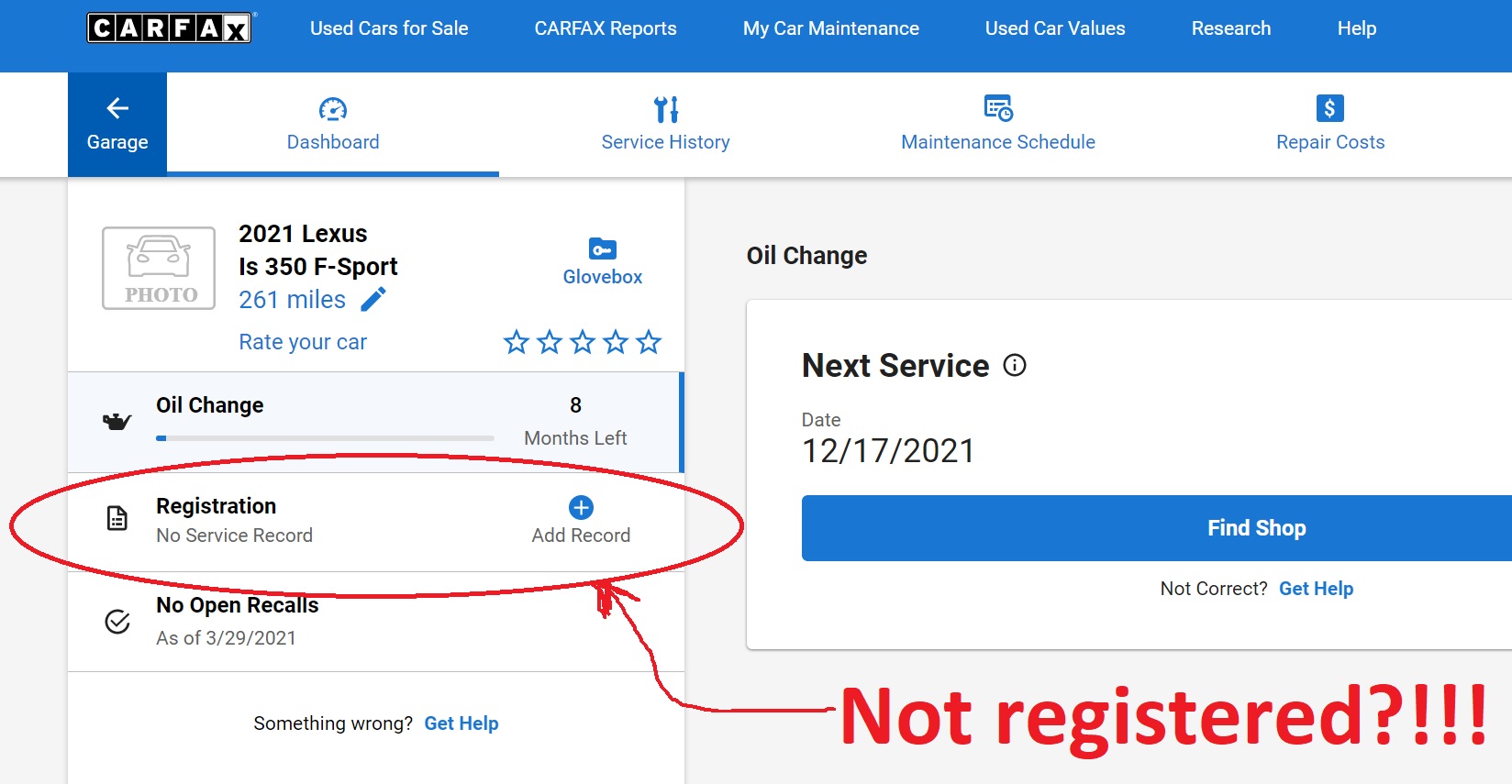Viewport: 1512px width, 784px height.
Task: Rate the car three stars
Action: pyautogui.click(x=583, y=342)
